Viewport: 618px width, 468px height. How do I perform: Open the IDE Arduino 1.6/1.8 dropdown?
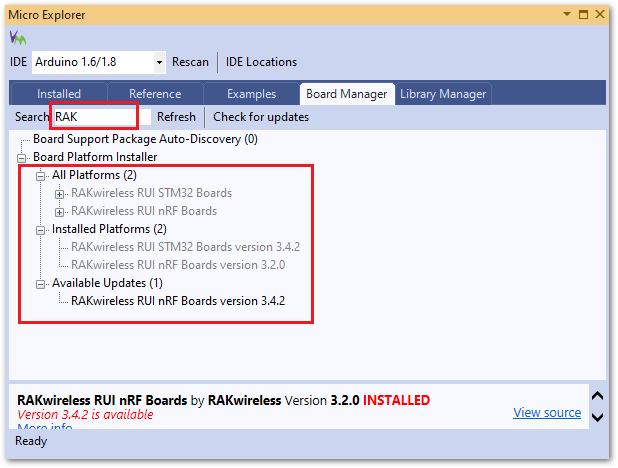pyautogui.click(x=159, y=62)
